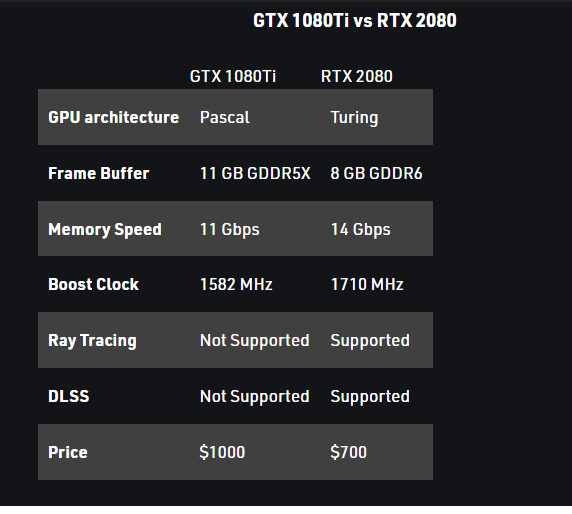Select the Ray Tracing row label

(x=92, y=341)
